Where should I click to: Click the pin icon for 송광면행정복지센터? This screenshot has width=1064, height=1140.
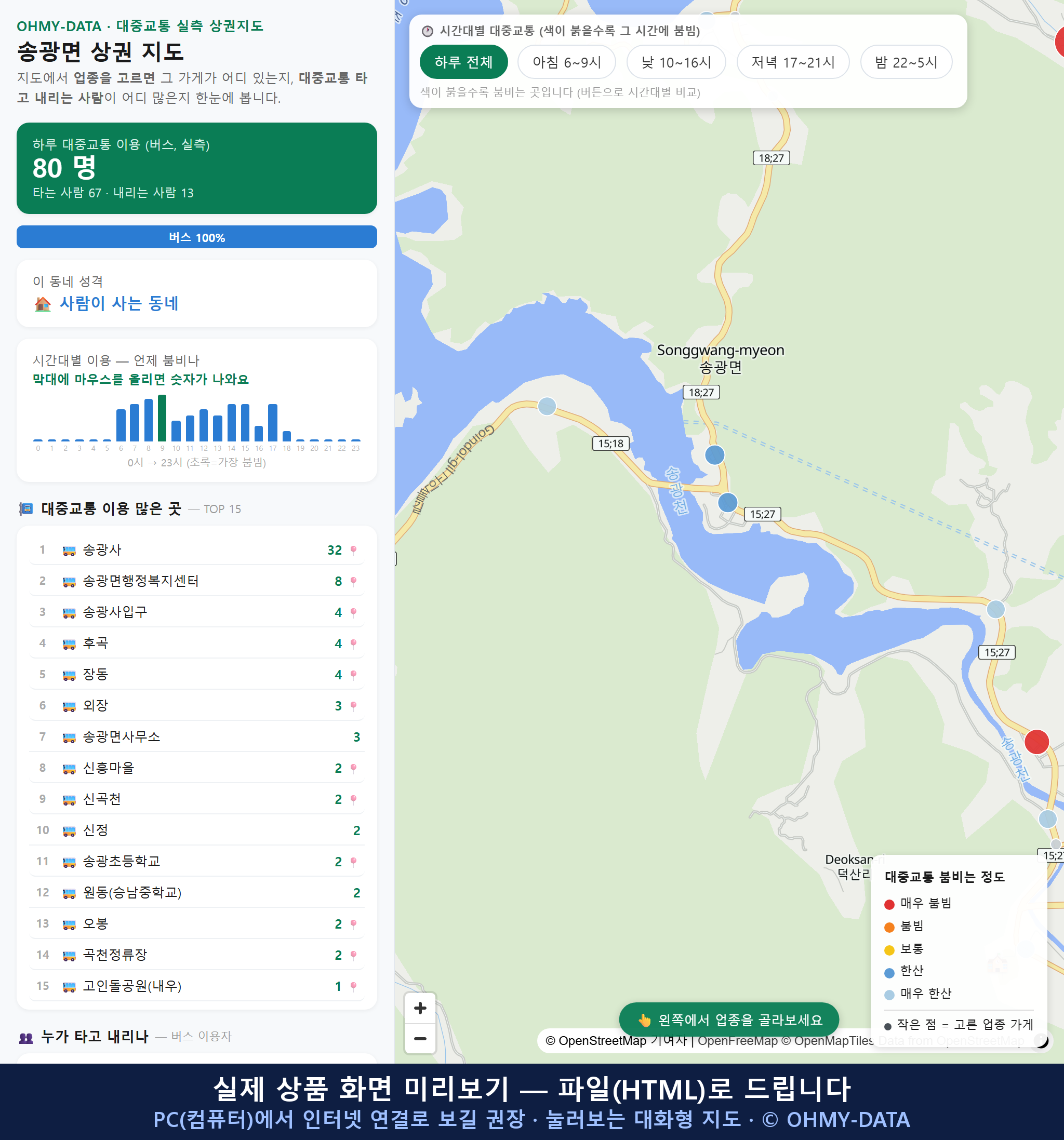click(x=353, y=582)
